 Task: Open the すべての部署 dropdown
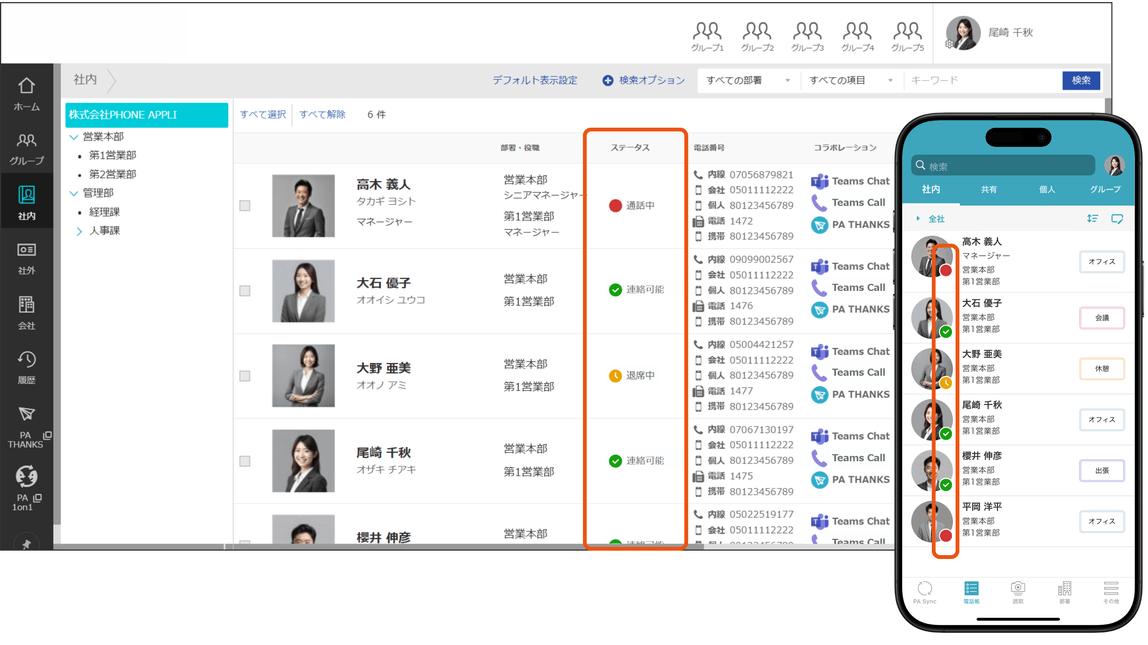point(748,81)
